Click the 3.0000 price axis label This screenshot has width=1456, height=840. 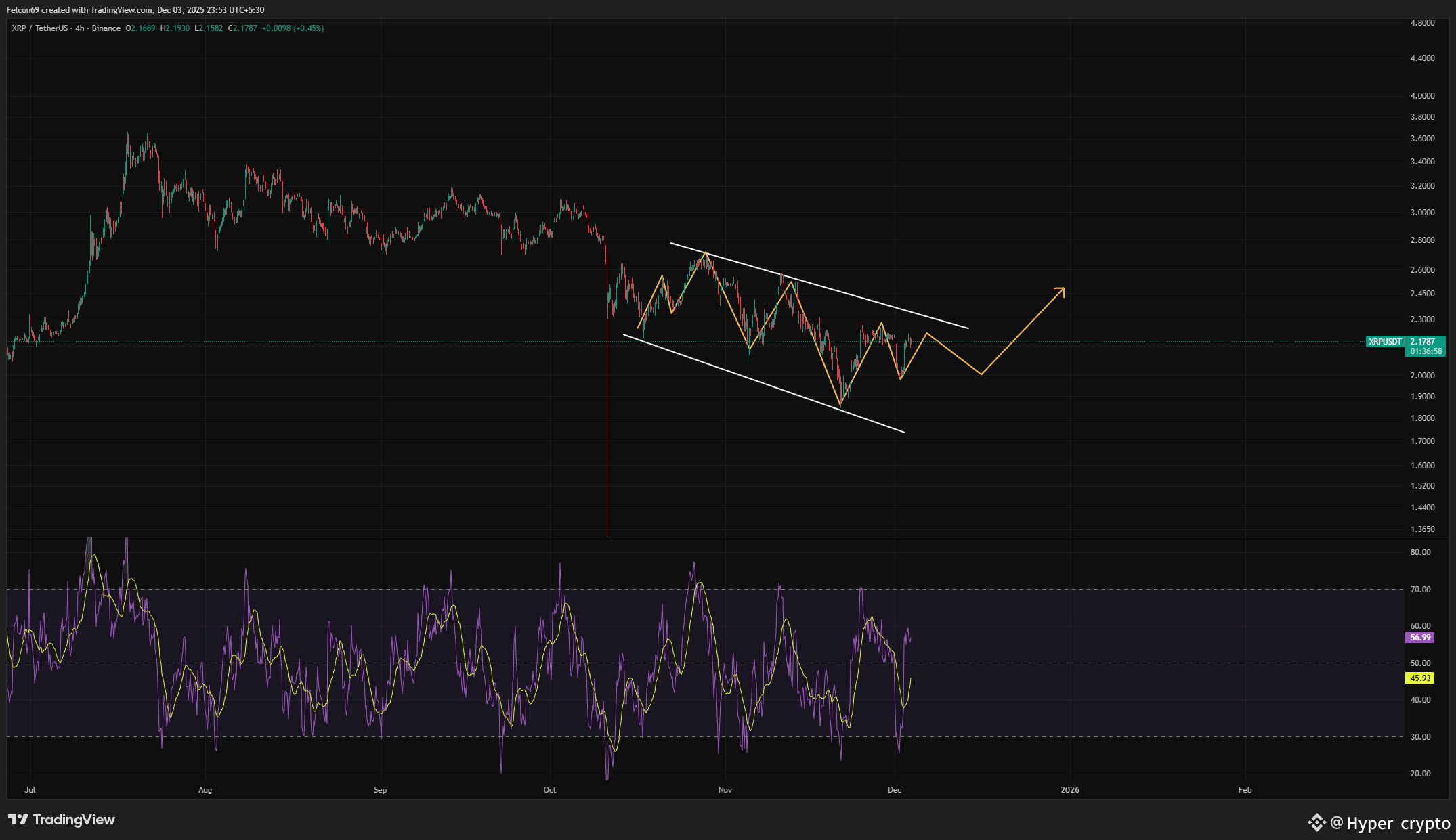coord(1422,213)
